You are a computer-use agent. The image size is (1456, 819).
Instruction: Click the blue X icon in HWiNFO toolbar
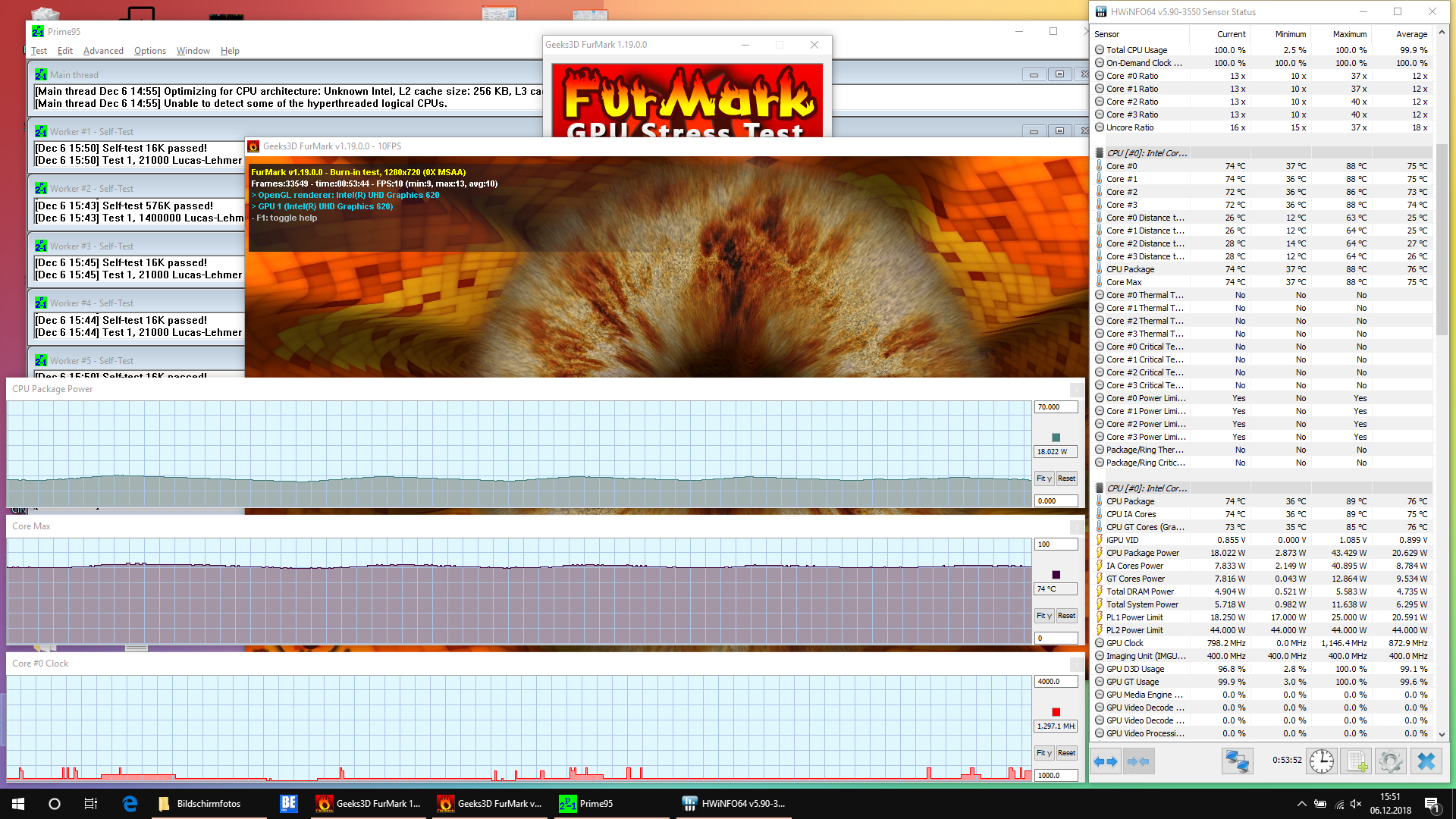1426,761
